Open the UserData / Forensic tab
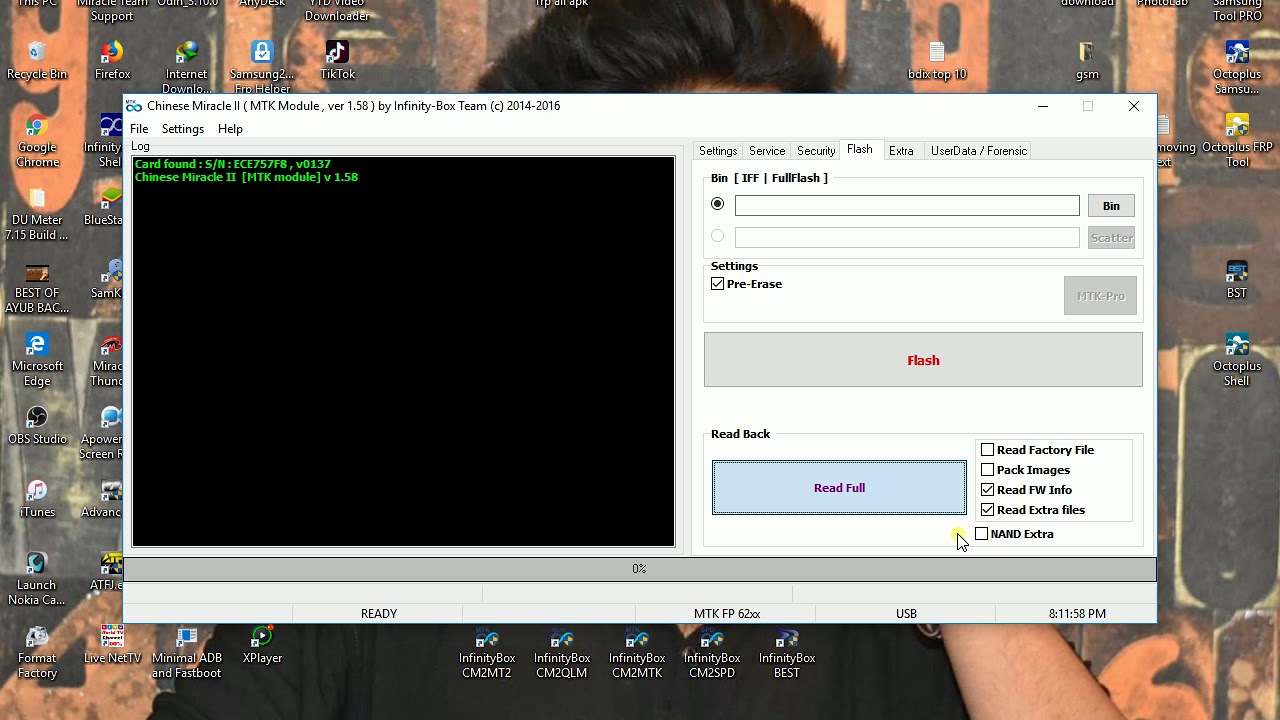This screenshot has height=720, width=1280. [979, 151]
